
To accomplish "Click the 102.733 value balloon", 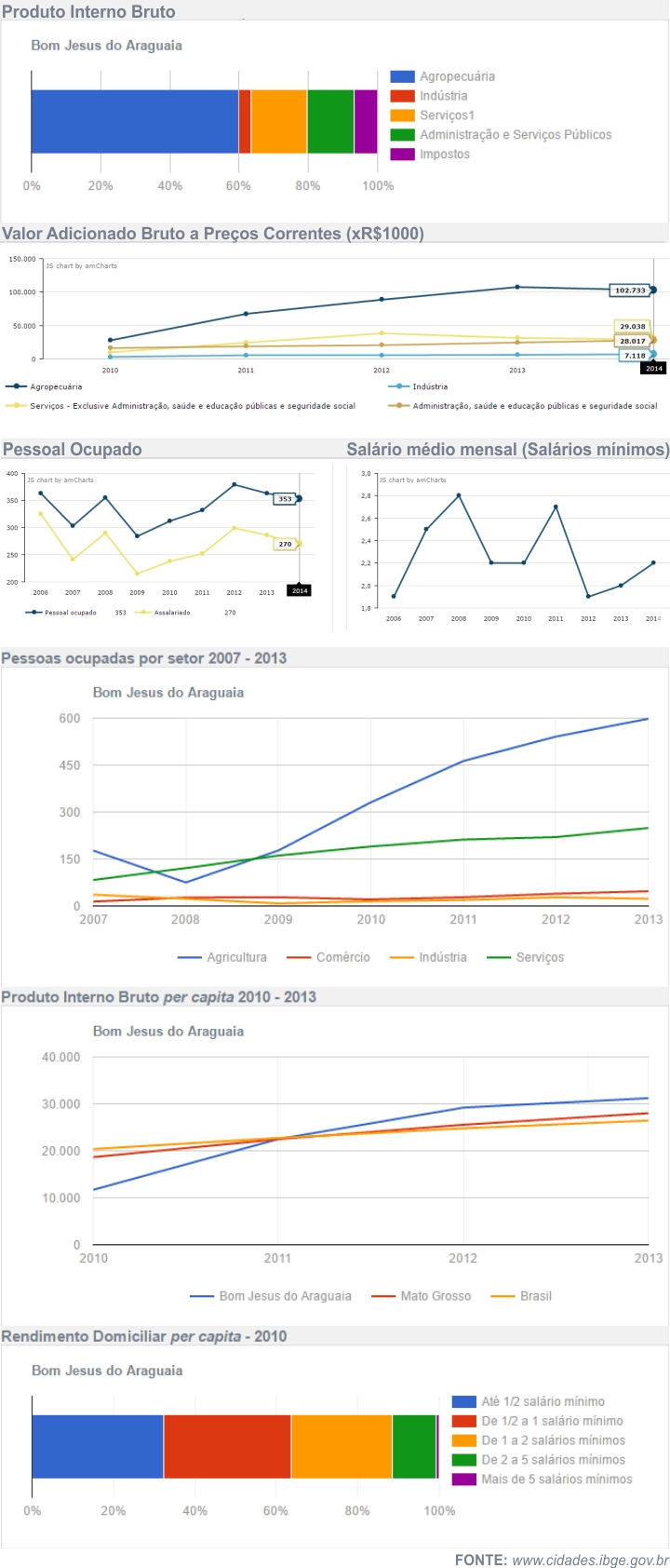I will (x=629, y=291).
